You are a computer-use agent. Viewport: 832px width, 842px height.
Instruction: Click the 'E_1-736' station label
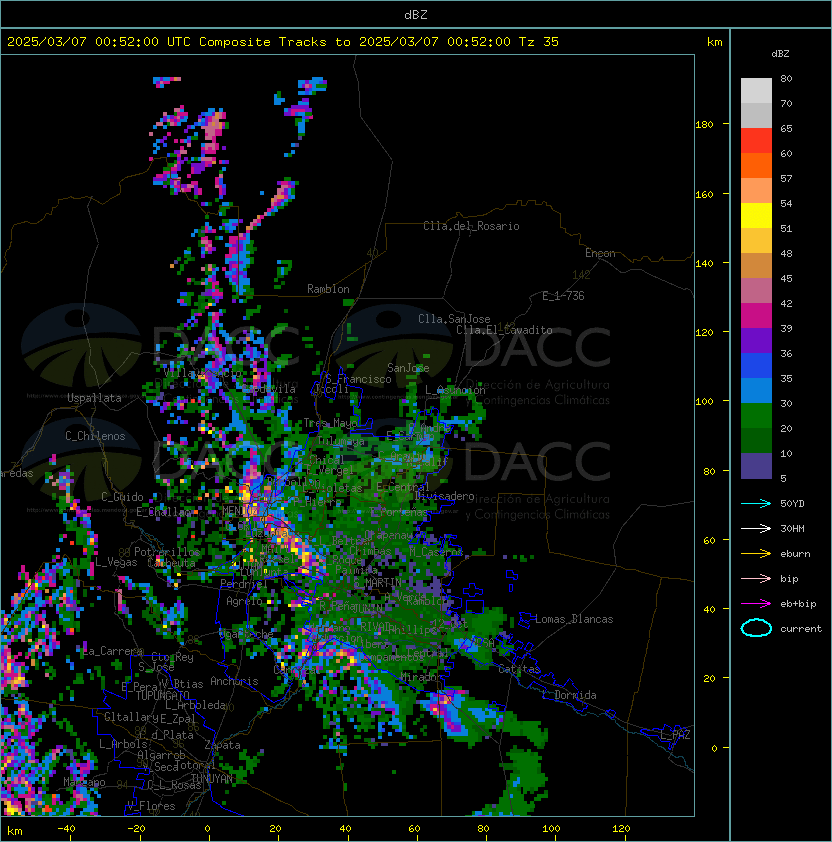pos(563,296)
